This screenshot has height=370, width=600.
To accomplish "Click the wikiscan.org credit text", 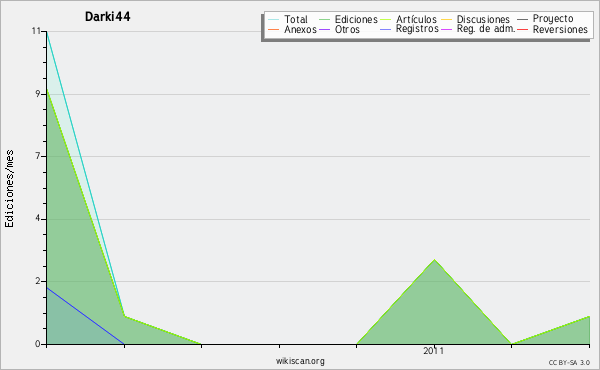I will pos(300,361).
